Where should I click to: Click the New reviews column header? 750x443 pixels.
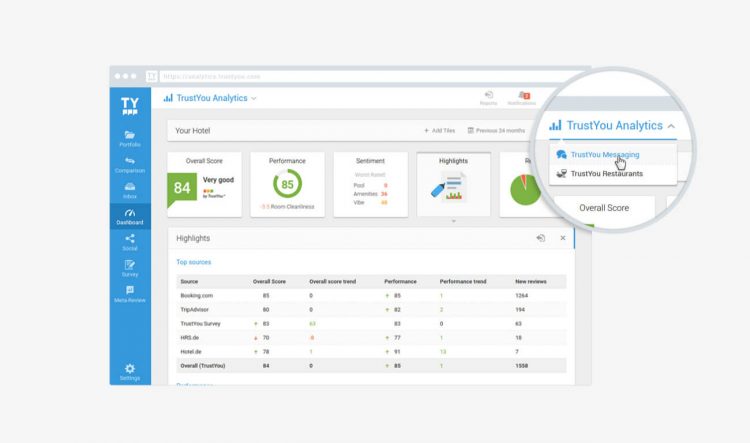pos(530,281)
